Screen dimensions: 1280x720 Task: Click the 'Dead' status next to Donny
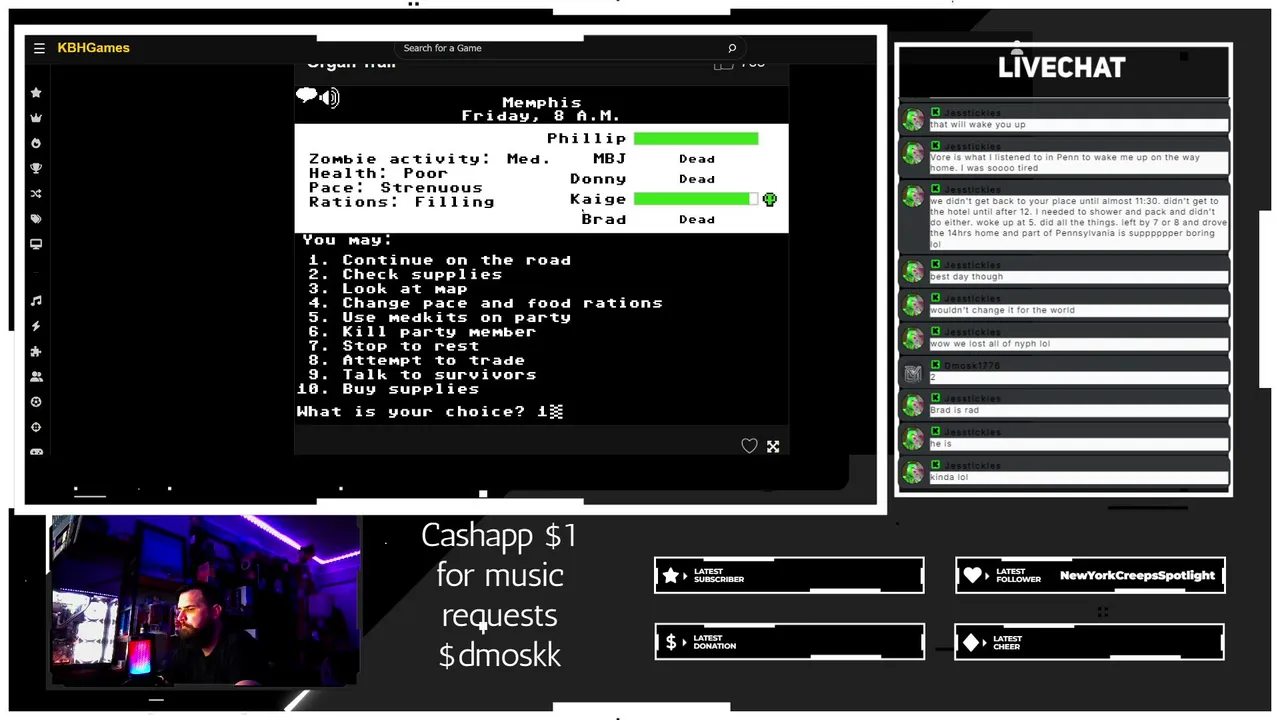(x=697, y=179)
